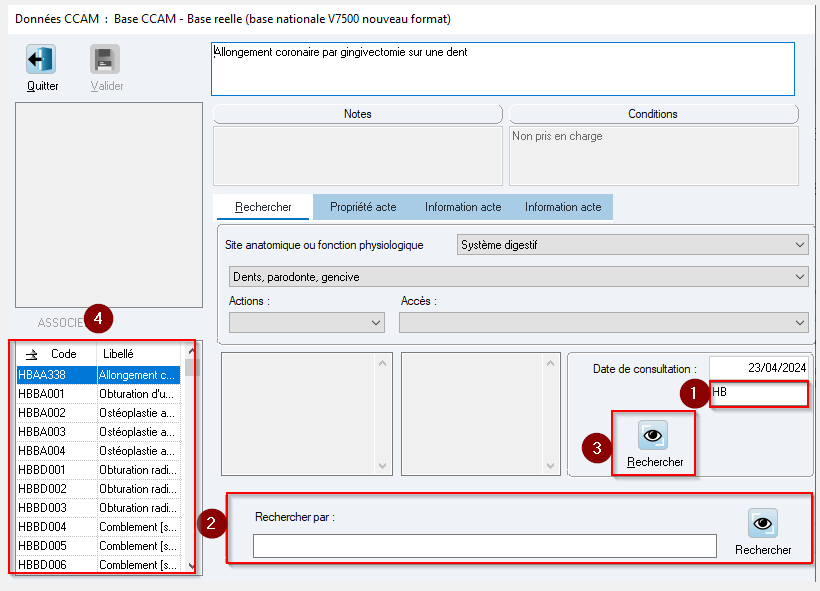Click the code list scrollbar up arrow
The width and height of the screenshot is (820, 591).
click(191, 350)
